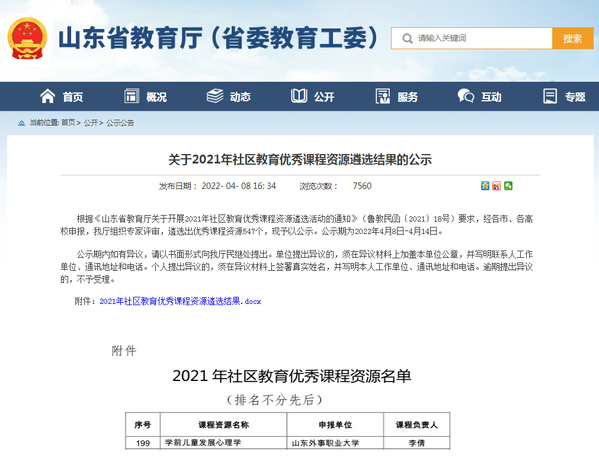Click the orange 搜索 search button
The height and width of the screenshot is (458, 599).
(x=572, y=38)
